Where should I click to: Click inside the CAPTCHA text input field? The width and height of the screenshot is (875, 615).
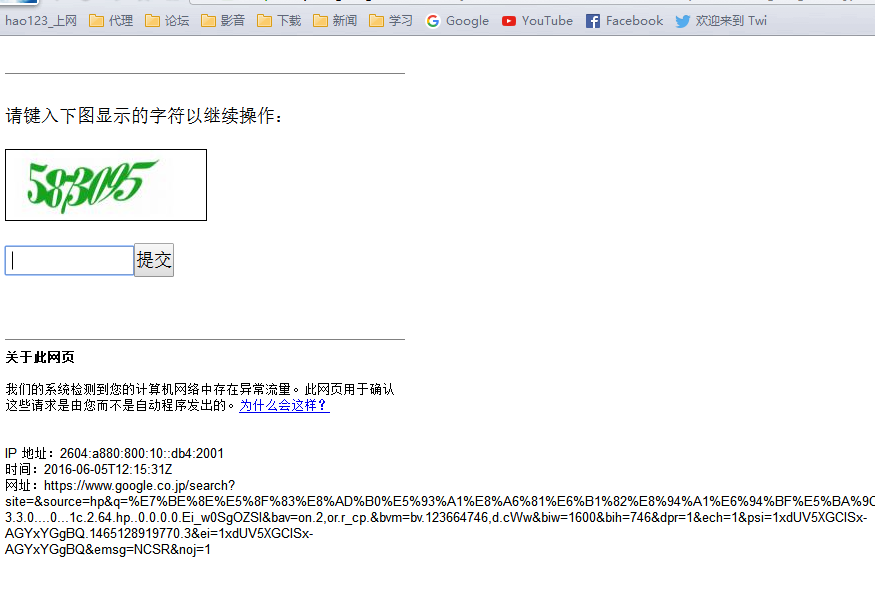click(68, 259)
